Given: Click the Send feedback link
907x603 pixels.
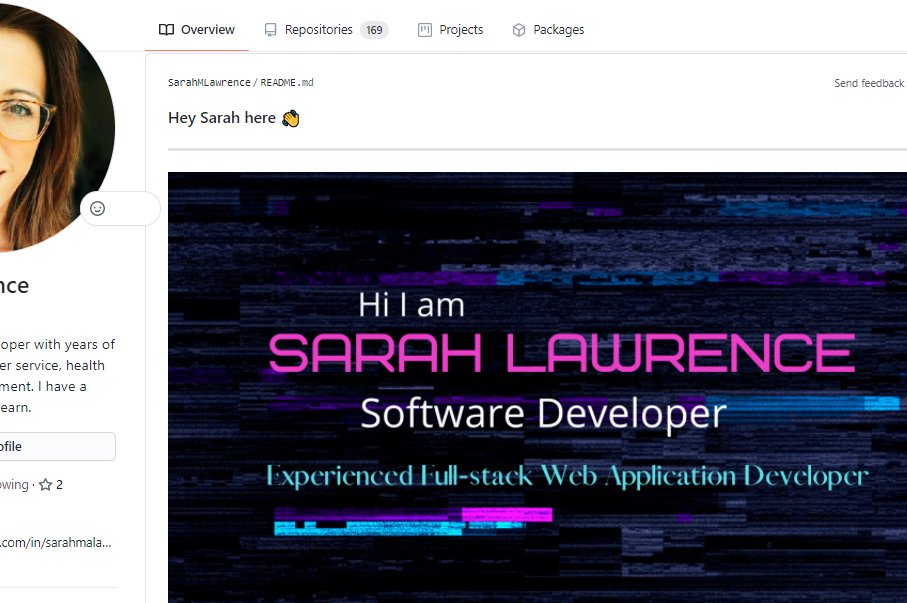Looking at the screenshot, I should coord(869,83).
